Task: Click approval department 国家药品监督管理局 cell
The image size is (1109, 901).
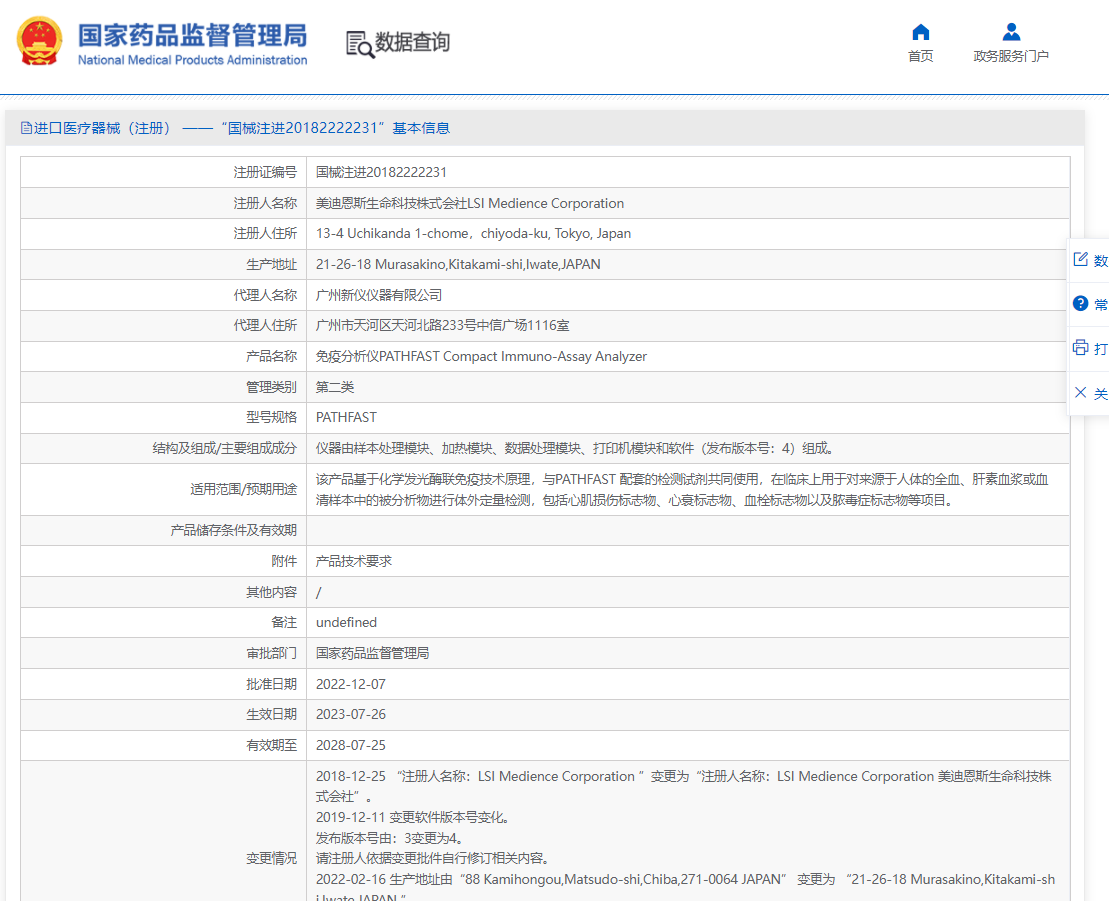Action: point(687,653)
